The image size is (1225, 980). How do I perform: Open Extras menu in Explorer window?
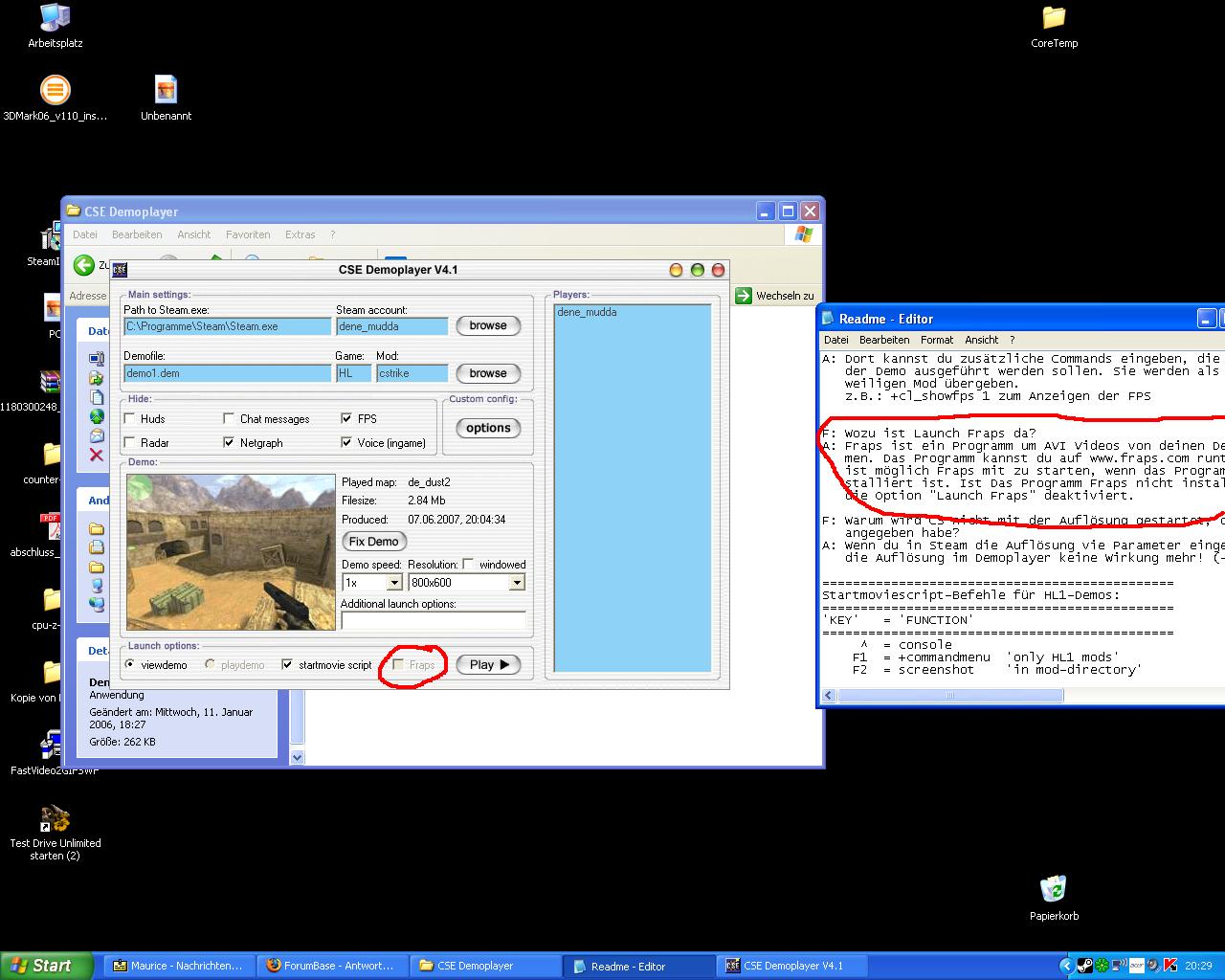pyautogui.click(x=300, y=234)
